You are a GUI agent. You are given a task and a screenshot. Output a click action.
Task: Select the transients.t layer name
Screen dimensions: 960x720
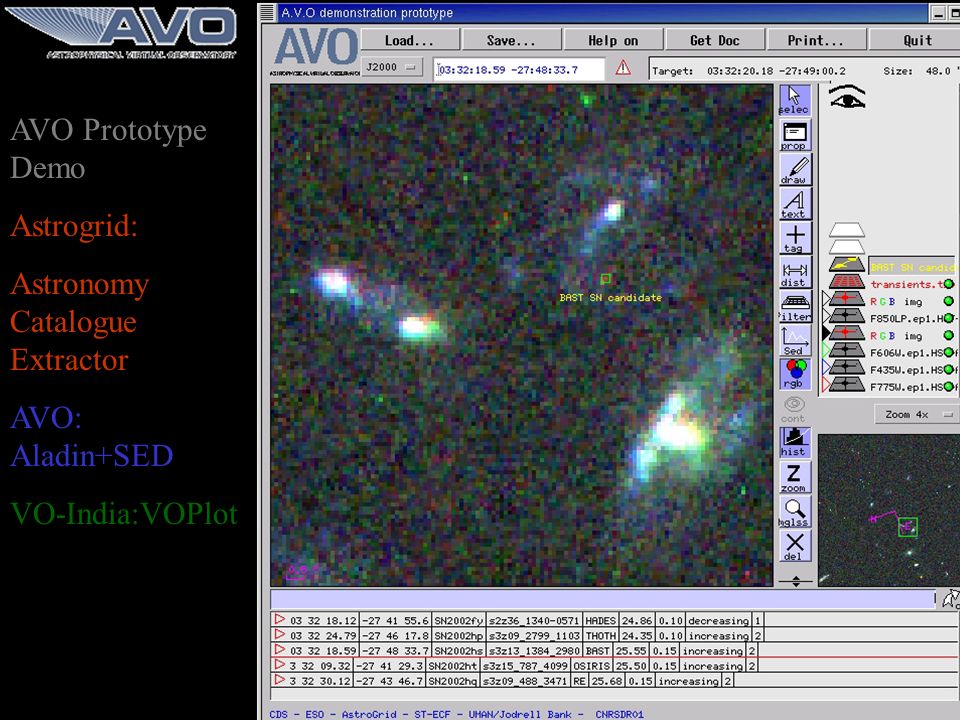[x=907, y=284]
